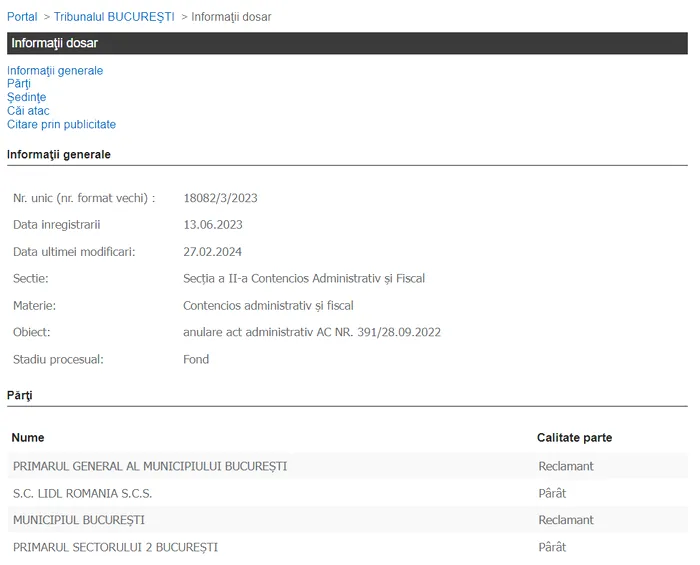Click the registration date 13.06.2023
This screenshot has height=565, width=700.
pos(213,225)
